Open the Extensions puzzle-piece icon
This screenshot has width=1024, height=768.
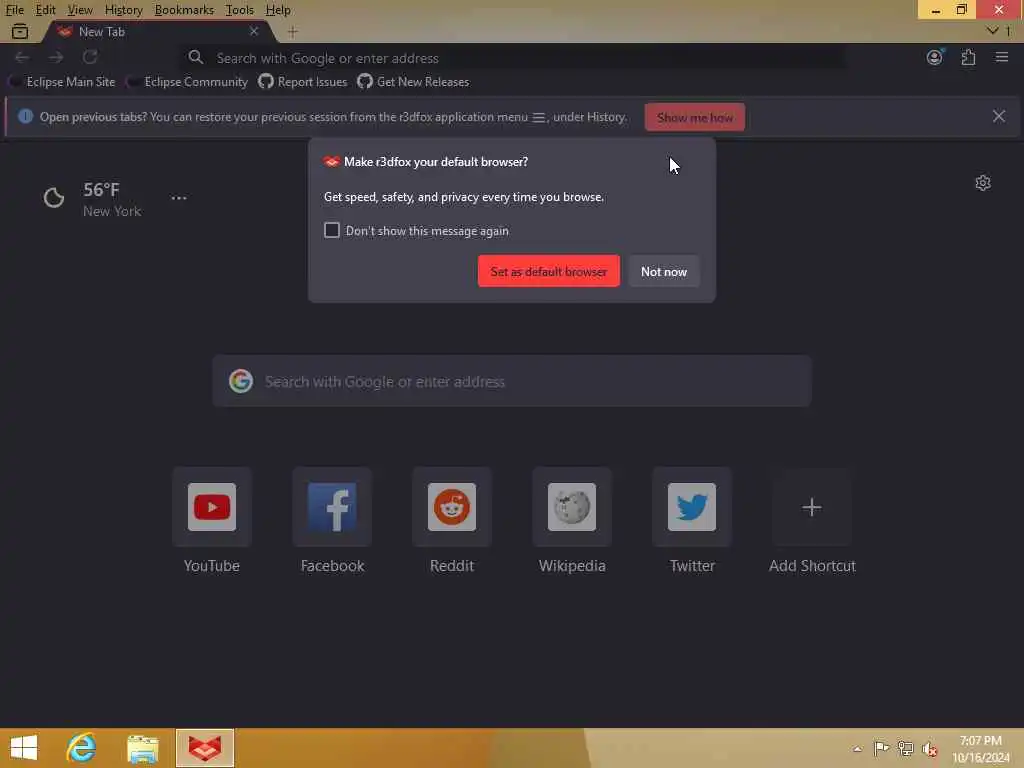(x=968, y=57)
